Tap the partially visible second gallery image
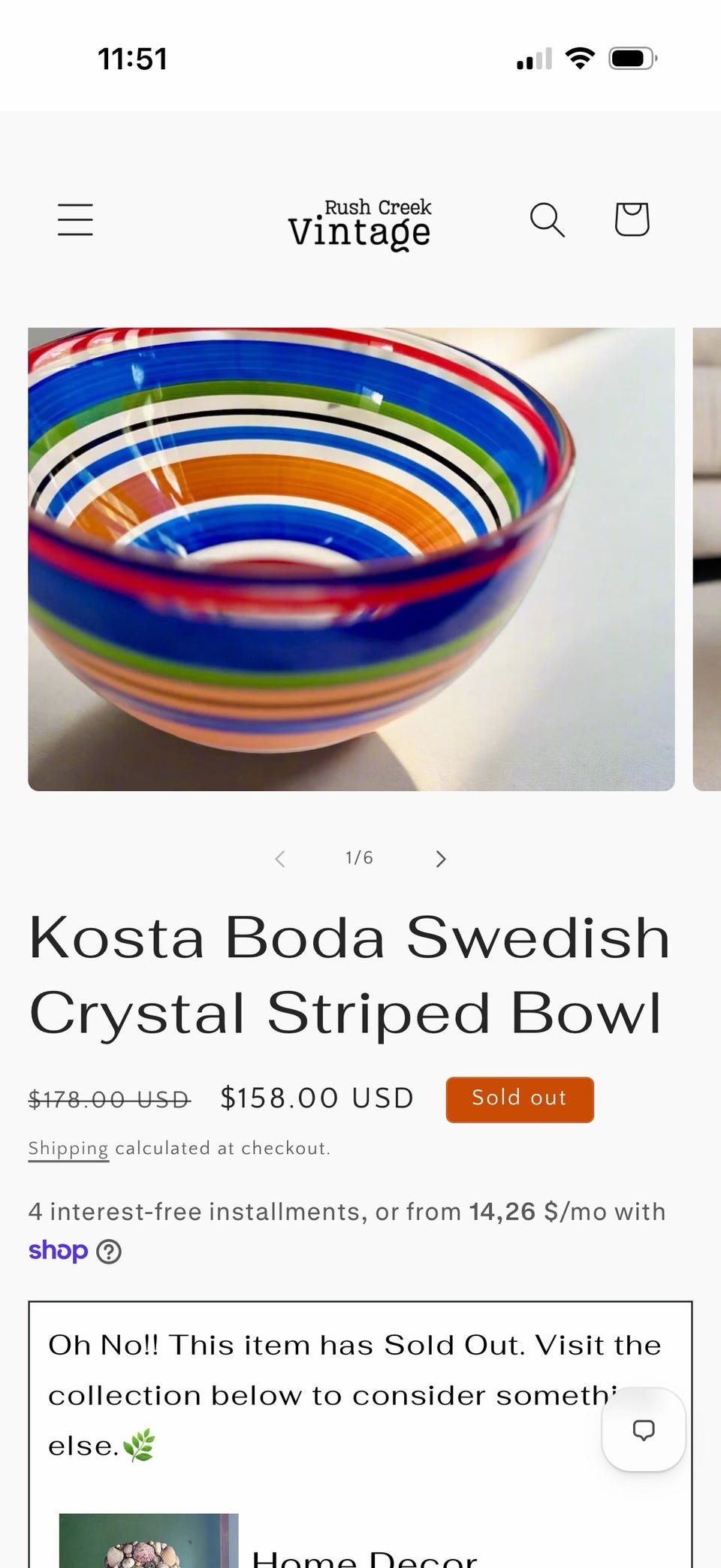 coord(707,559)
